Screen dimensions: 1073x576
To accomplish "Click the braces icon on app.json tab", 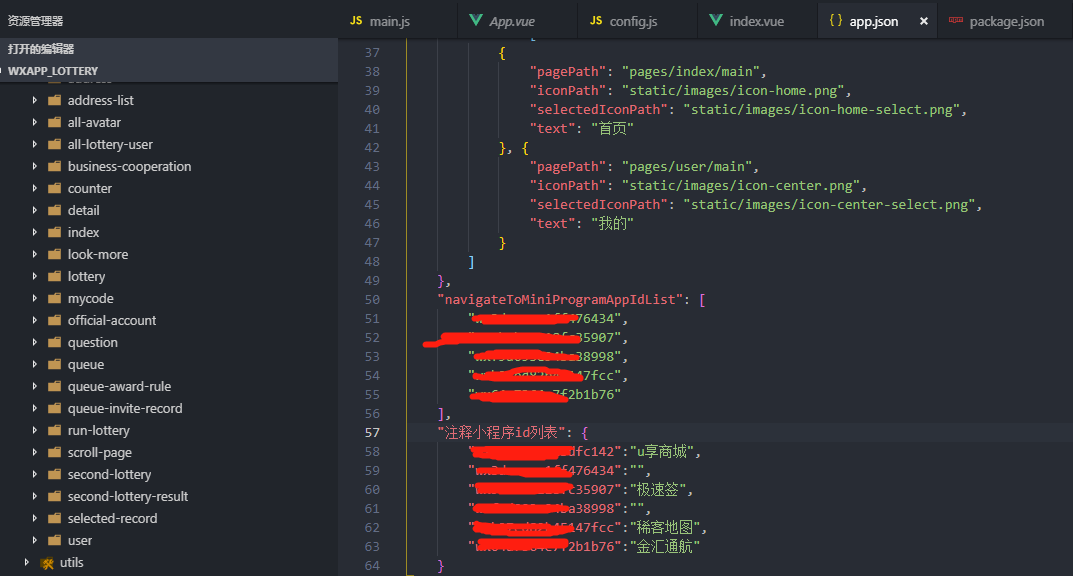I will click(836, 21).
